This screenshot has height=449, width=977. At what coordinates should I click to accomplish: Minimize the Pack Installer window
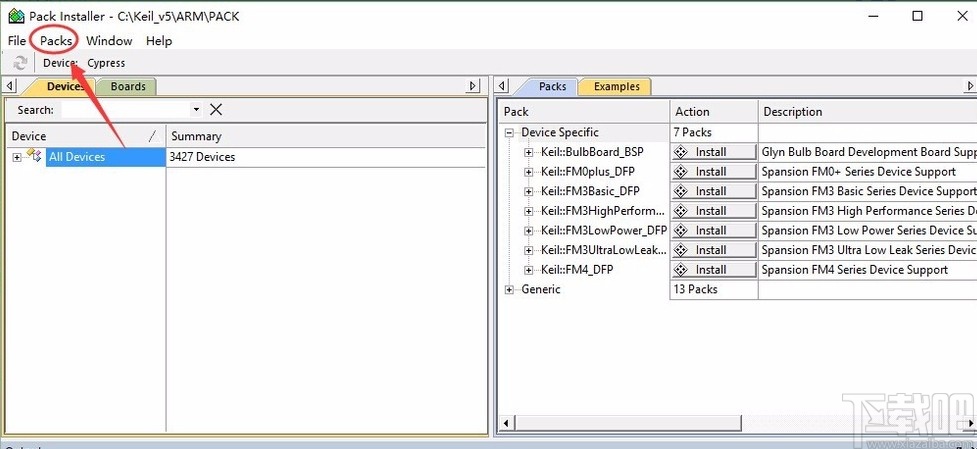(x=875, y=16)
